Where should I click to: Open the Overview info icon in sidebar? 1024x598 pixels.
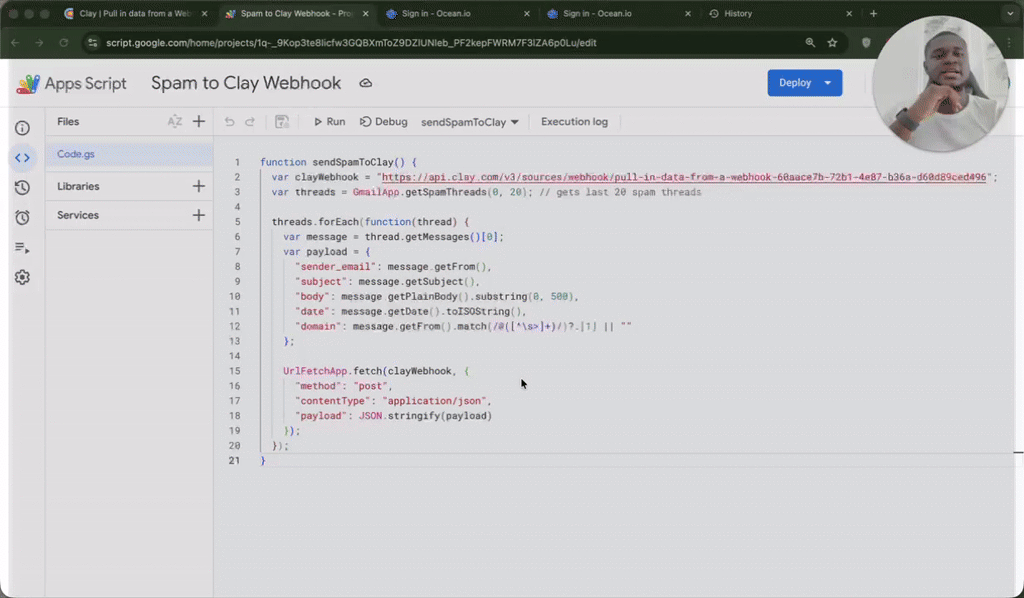coord(22,128)
